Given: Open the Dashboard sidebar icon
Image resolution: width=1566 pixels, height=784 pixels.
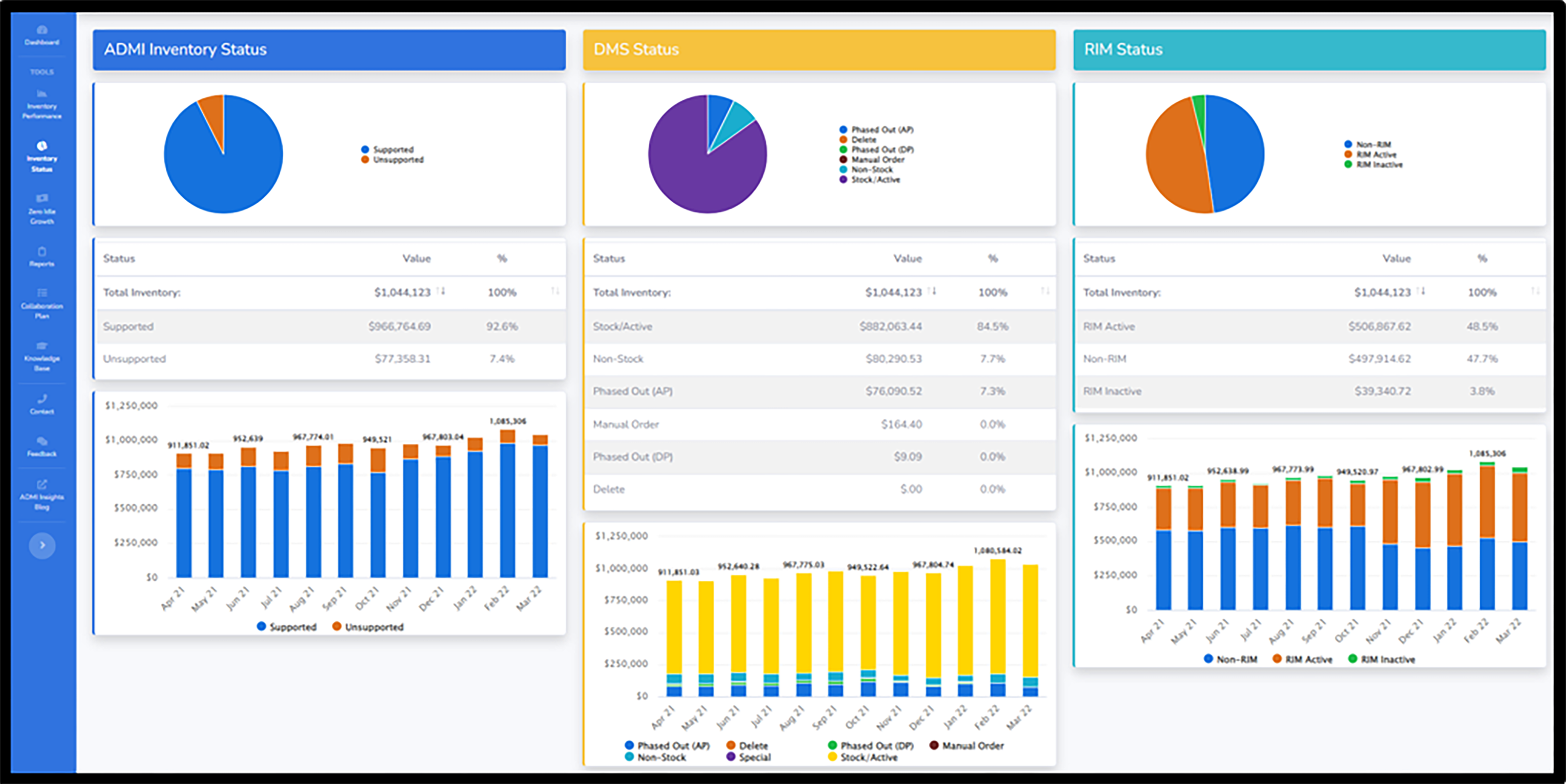Looking at the screenshot, I should (x=41, y=30).
